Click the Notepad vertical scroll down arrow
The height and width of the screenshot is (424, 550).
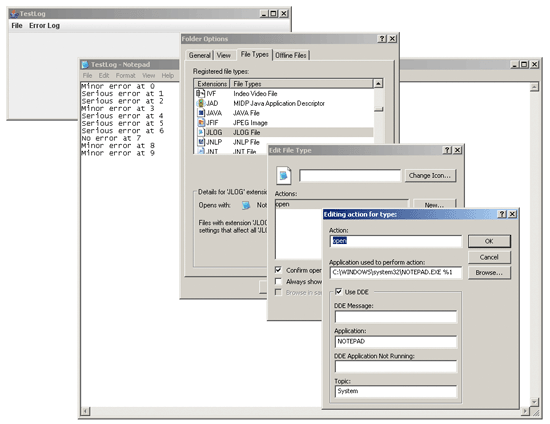534,402
